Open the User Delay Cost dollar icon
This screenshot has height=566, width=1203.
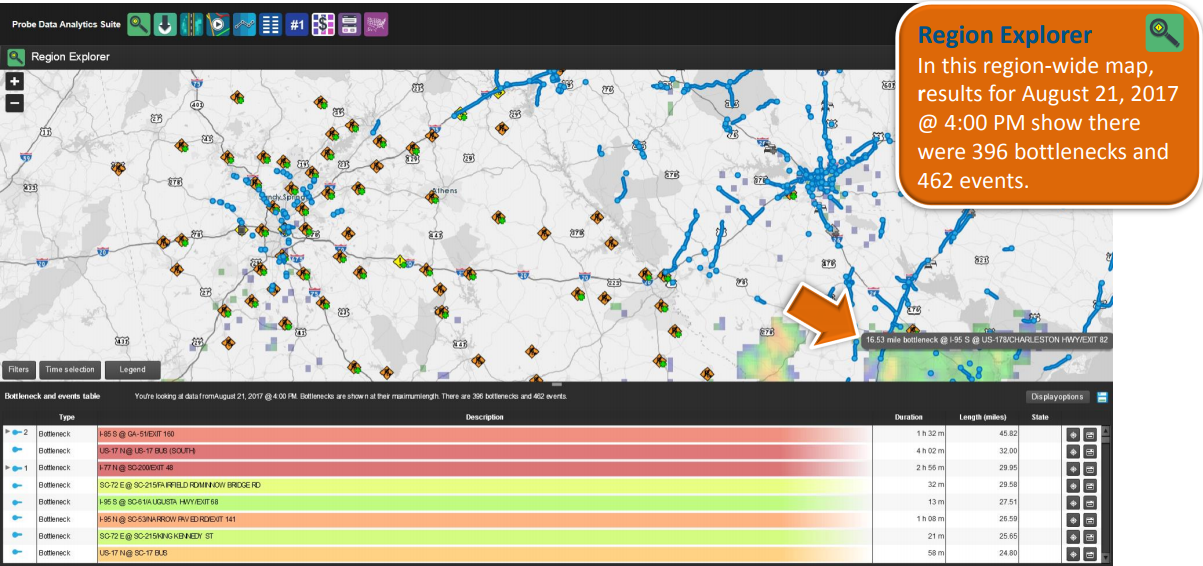pyautogui.click(x=323, y=24)
